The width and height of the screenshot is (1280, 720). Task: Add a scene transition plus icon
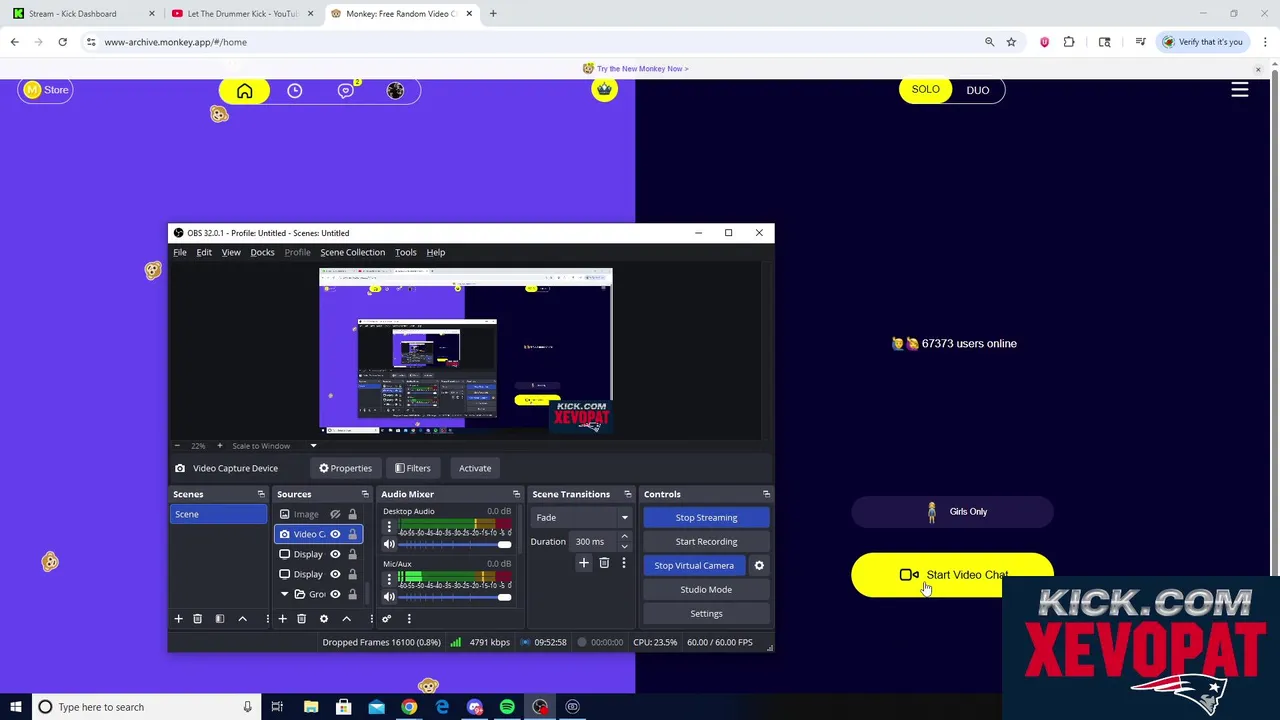(x=584, y=564)
